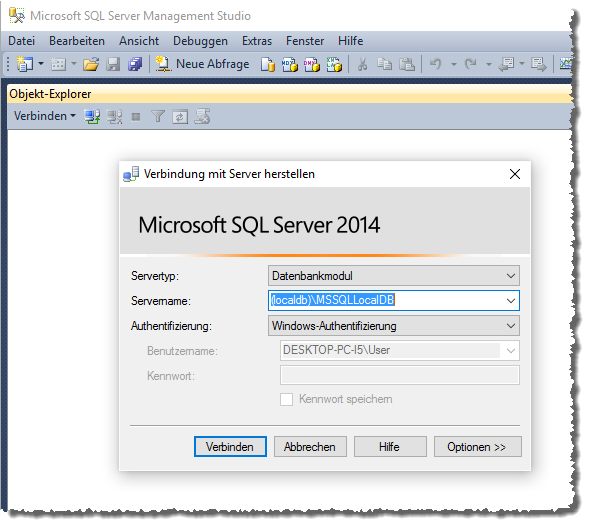Open the Extras menu
Viewport: 591px width, 528px height.
click(x=257, y=41)
